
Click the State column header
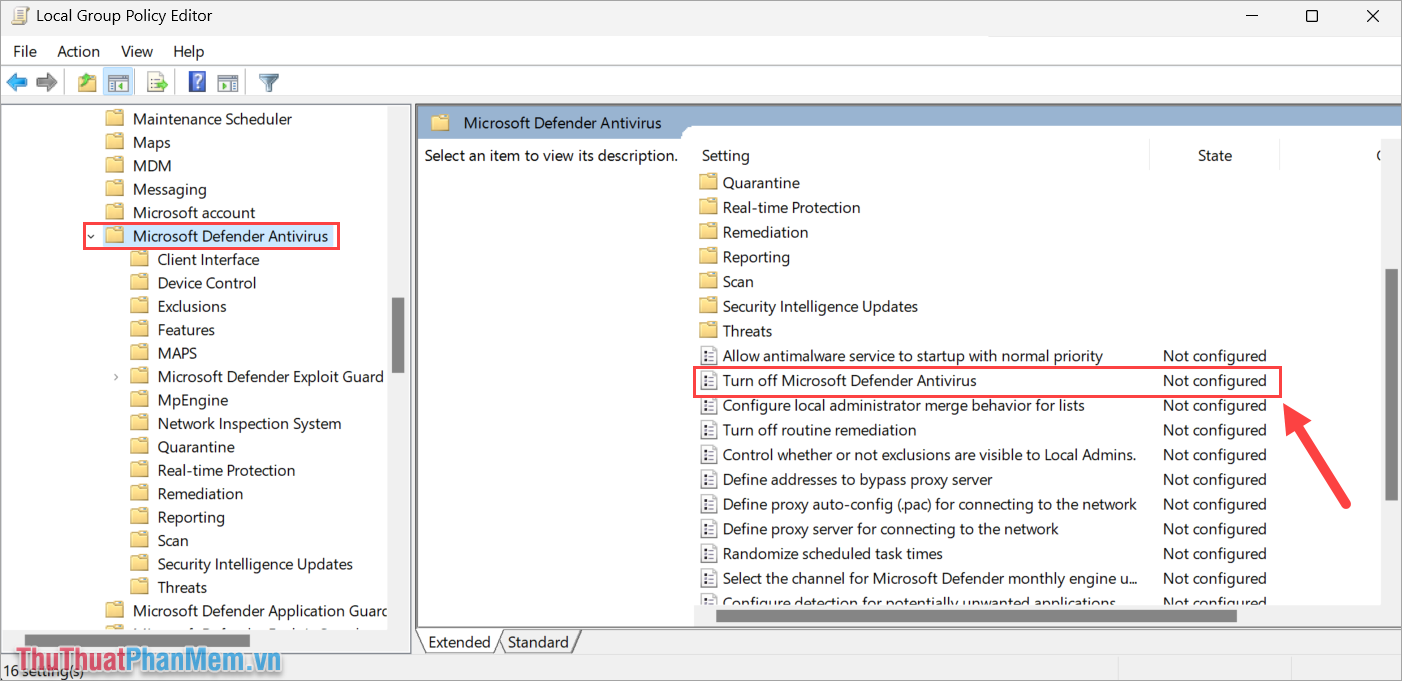click(1214, 156)
